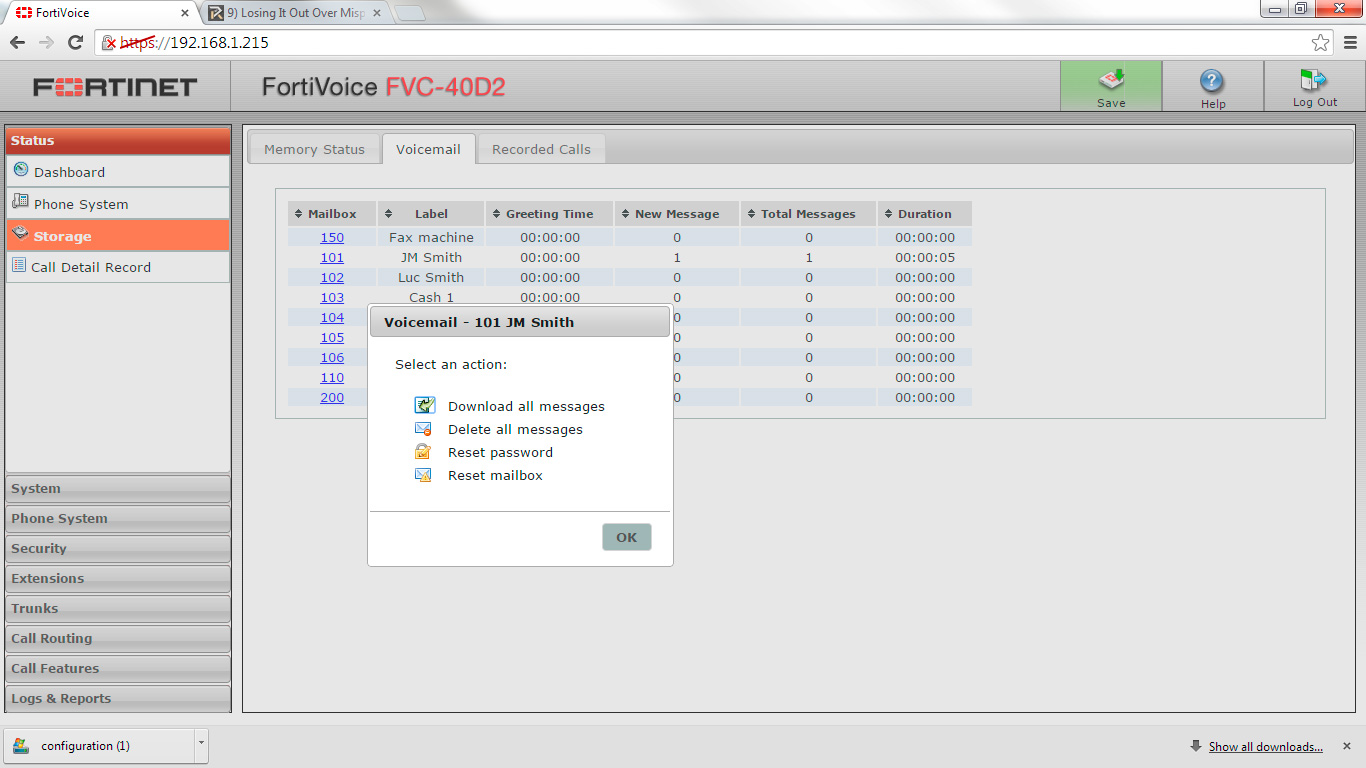The width and height of the screenshot is (1366, 768).
Task: Sort the table by Label column
Action: tap(431, 213)
